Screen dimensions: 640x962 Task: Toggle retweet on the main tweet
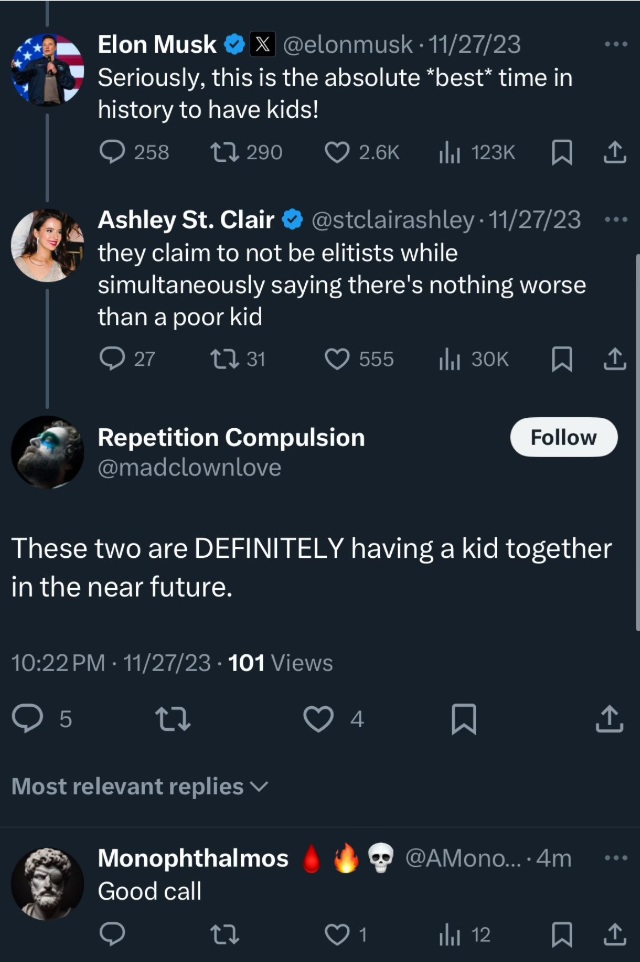tap(173, 718)
